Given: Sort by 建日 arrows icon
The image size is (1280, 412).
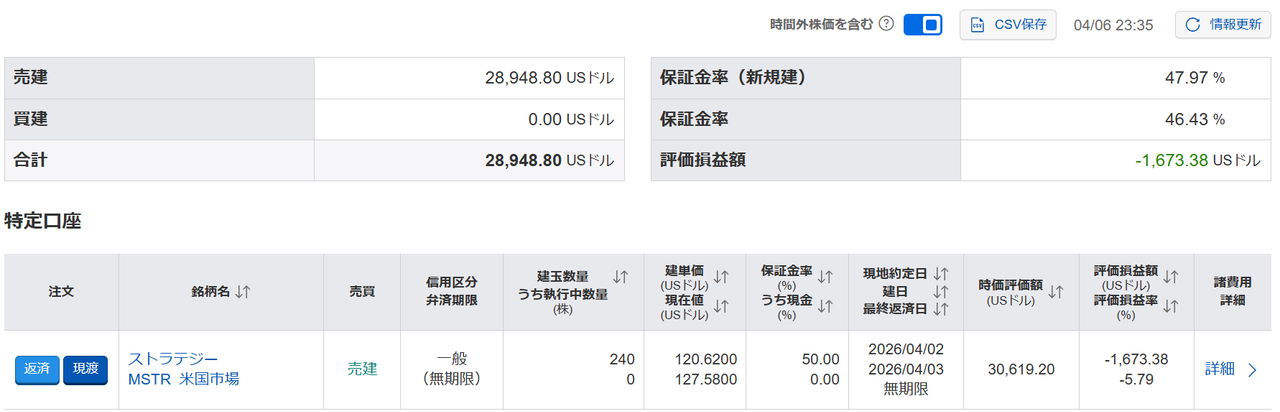Looking at the screenshot, I should (x=939, y=291).
